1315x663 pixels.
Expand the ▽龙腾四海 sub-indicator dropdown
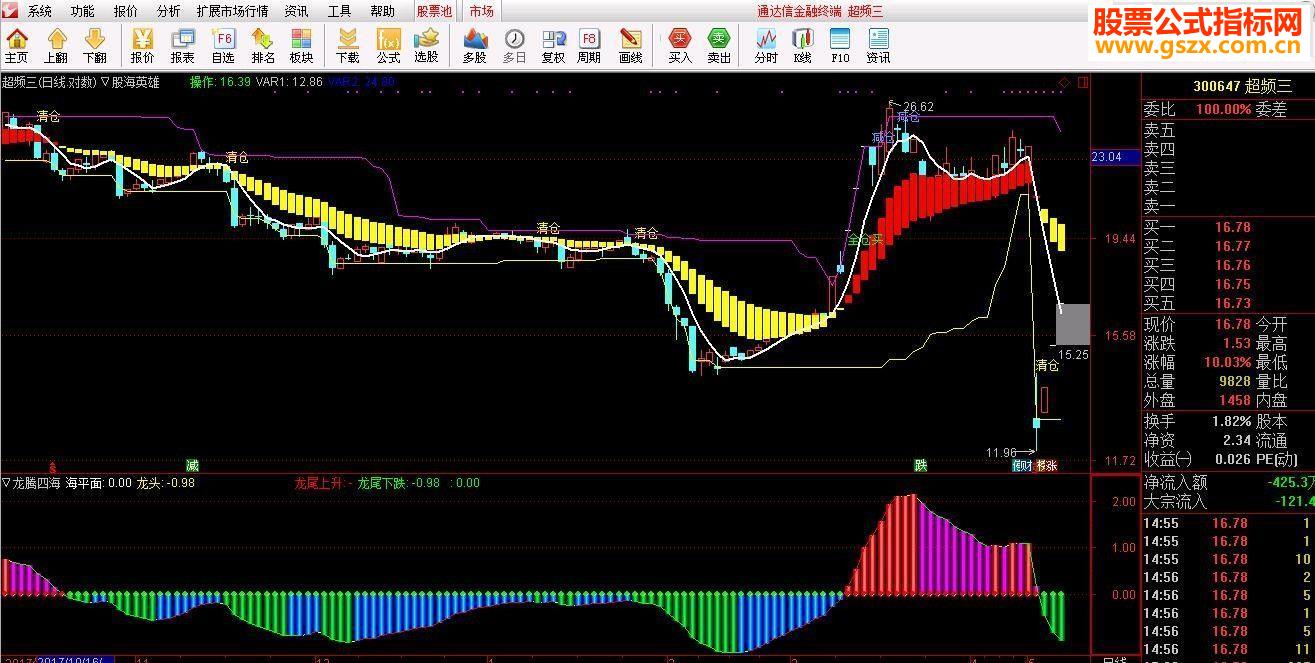pos(32,483)
